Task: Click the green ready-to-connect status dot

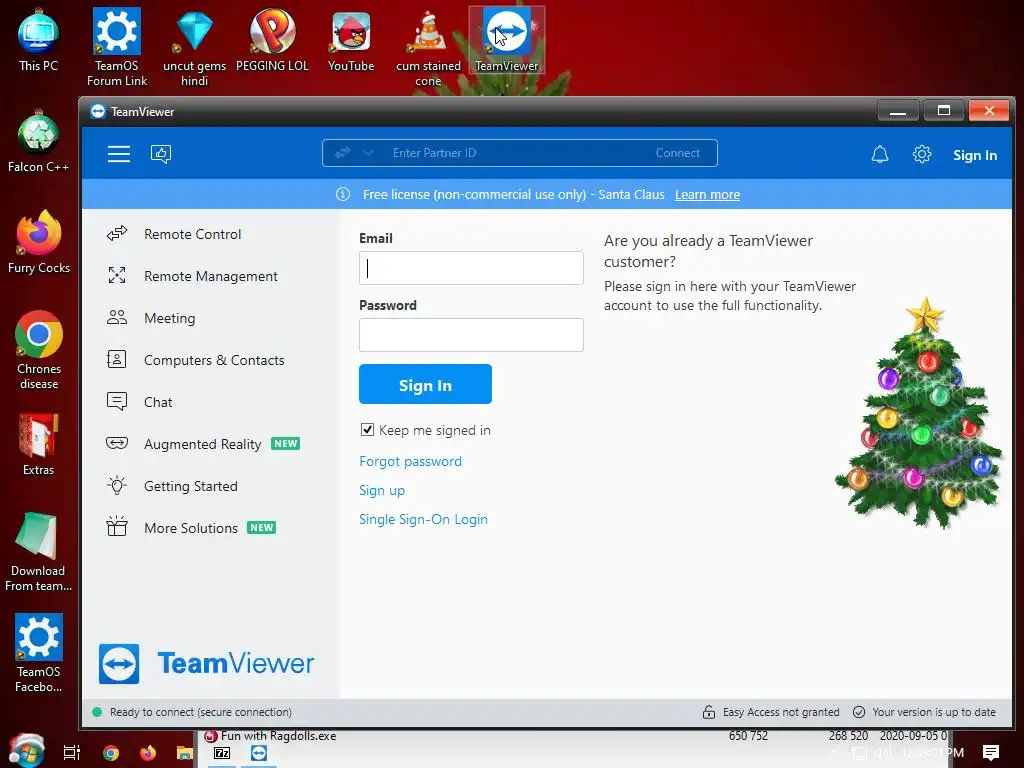Action: coord(97,712)
